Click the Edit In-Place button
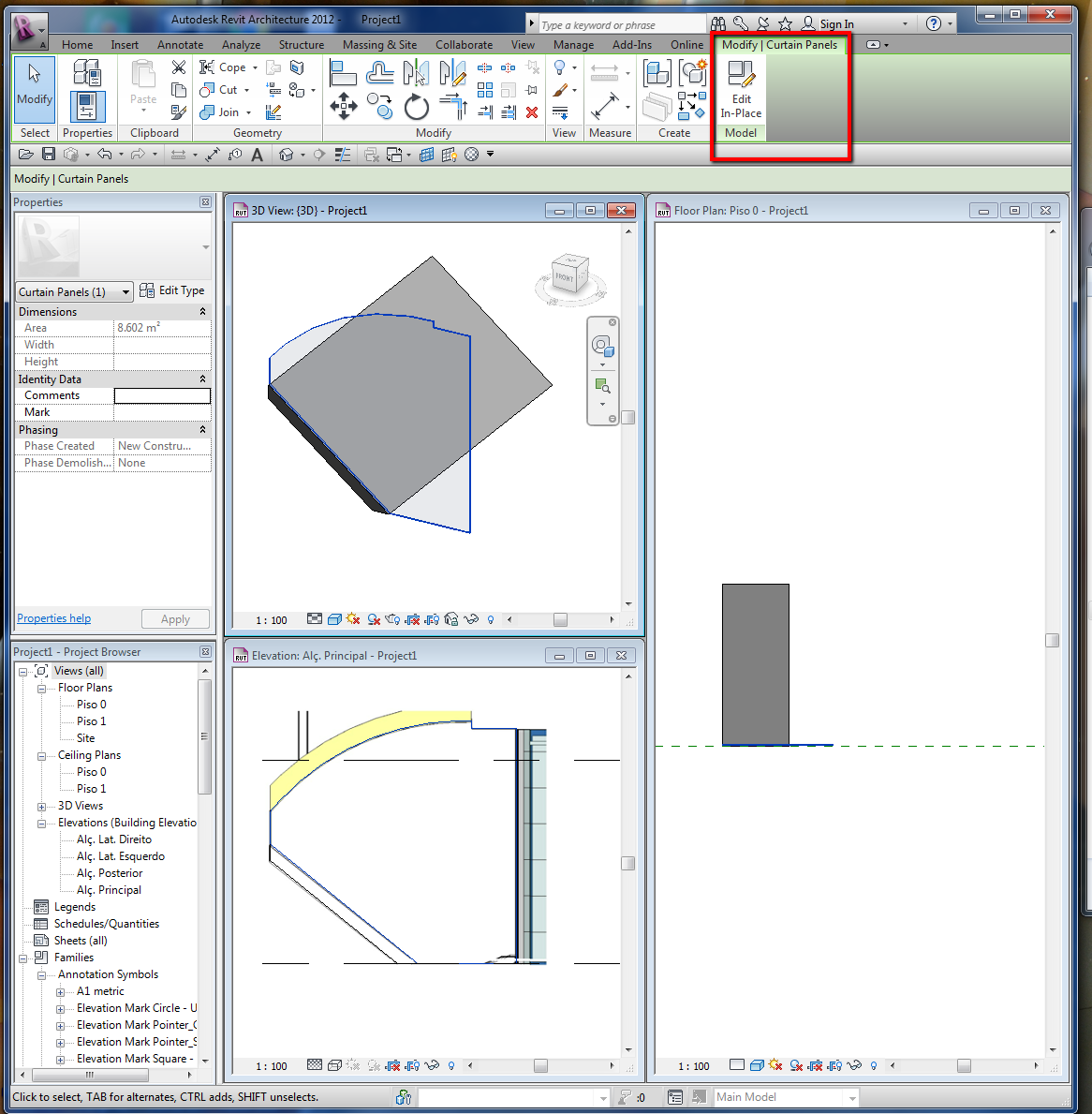 pyautogui.click(x=741, y=89)
